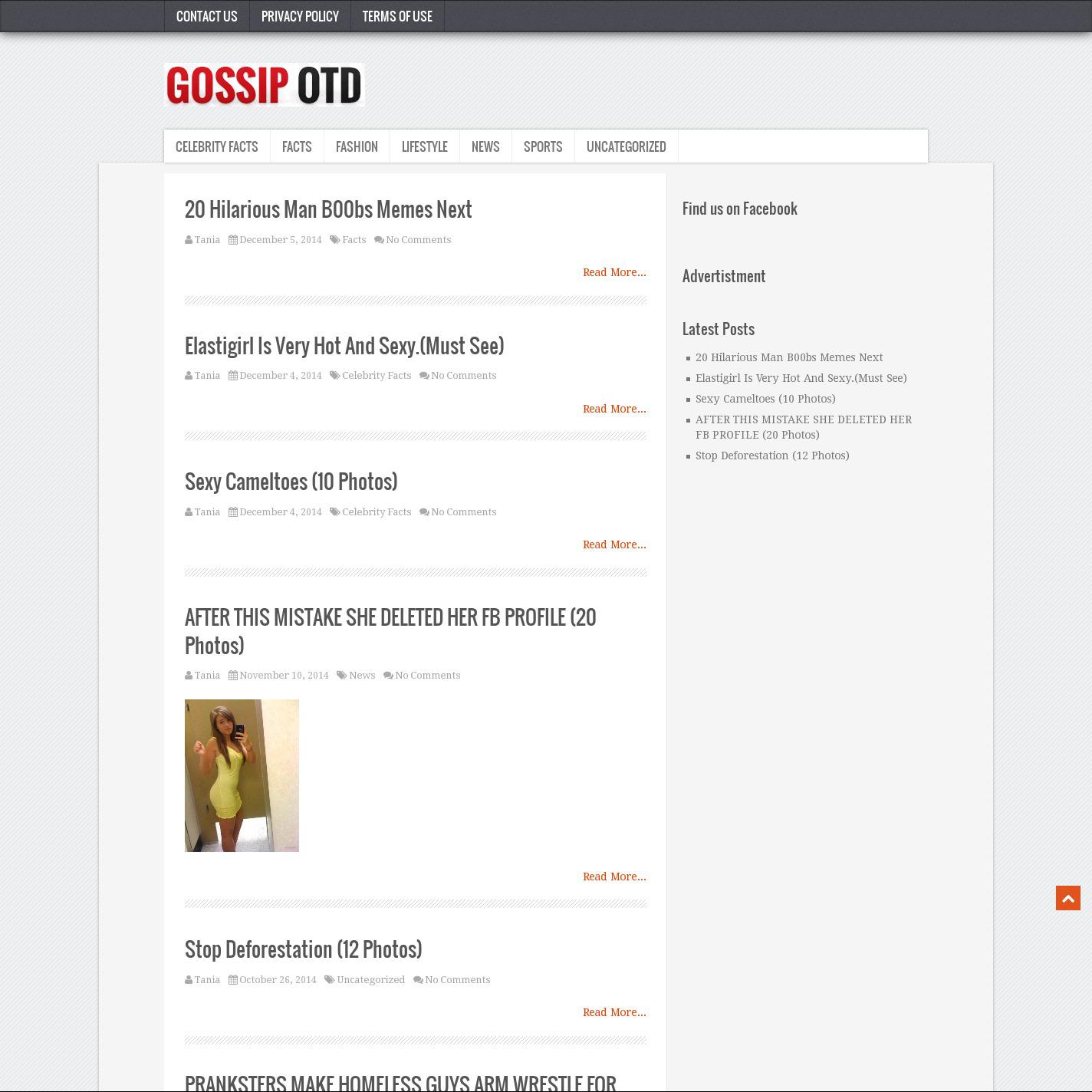Open the Privacy Policy page
The image size is (1092, 1092).
[300, 16]
